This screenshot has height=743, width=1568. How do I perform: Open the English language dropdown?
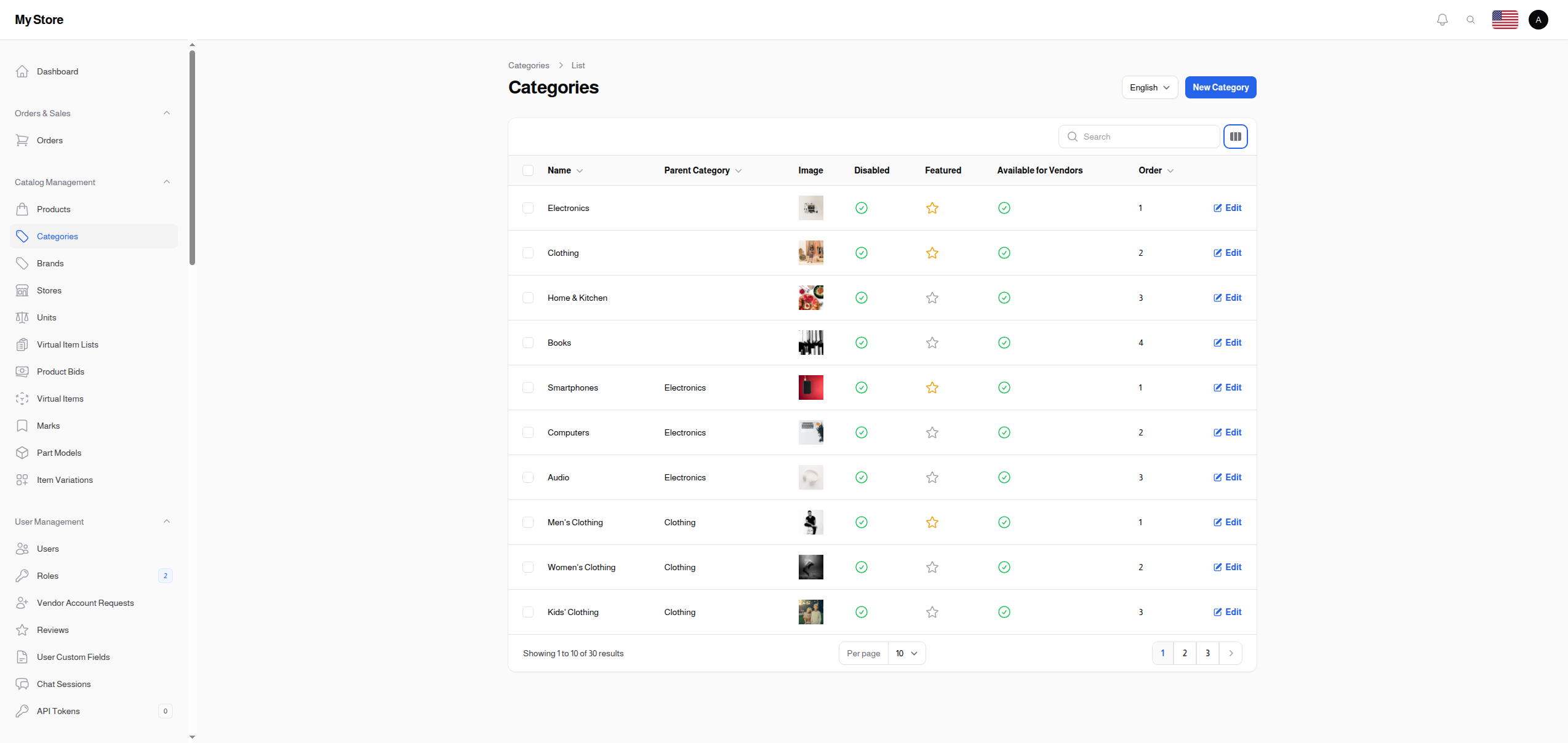click(1149, 87)
